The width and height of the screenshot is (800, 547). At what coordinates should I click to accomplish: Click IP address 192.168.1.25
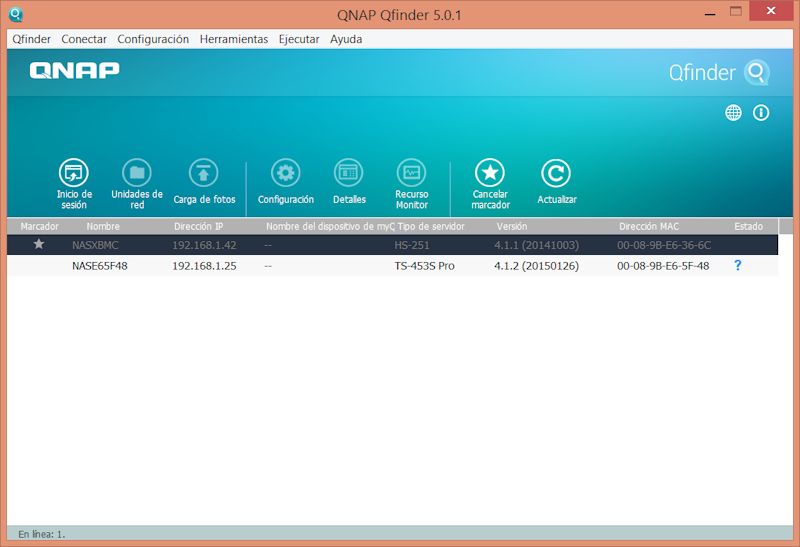coord(204,266)
